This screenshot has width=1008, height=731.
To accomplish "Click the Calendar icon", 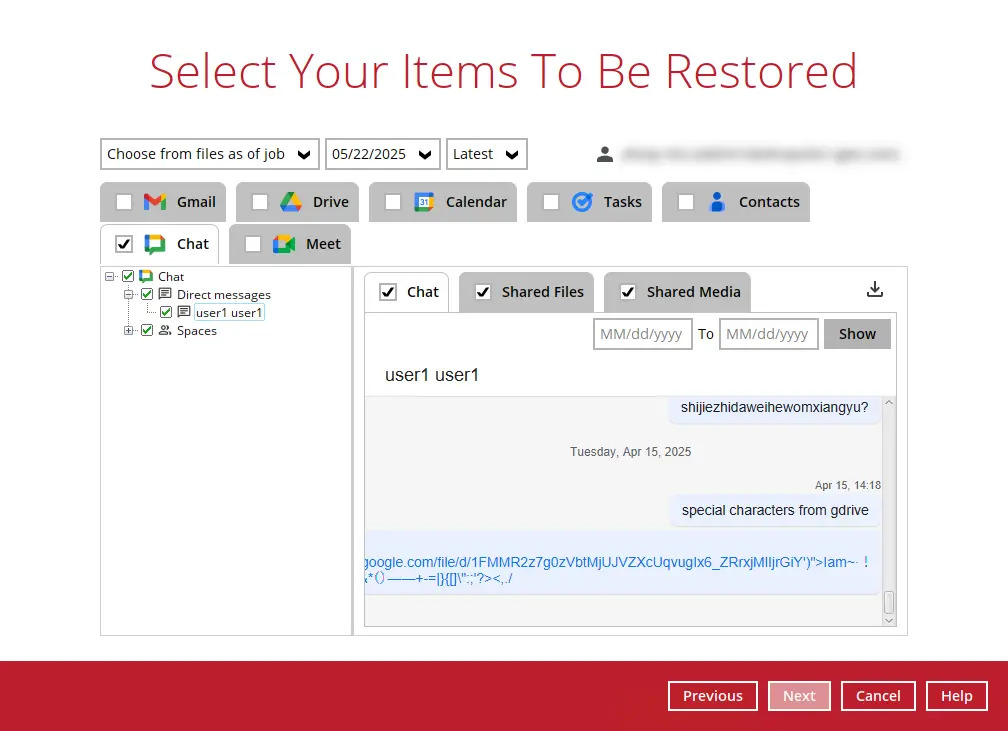I will click(424, 202).
